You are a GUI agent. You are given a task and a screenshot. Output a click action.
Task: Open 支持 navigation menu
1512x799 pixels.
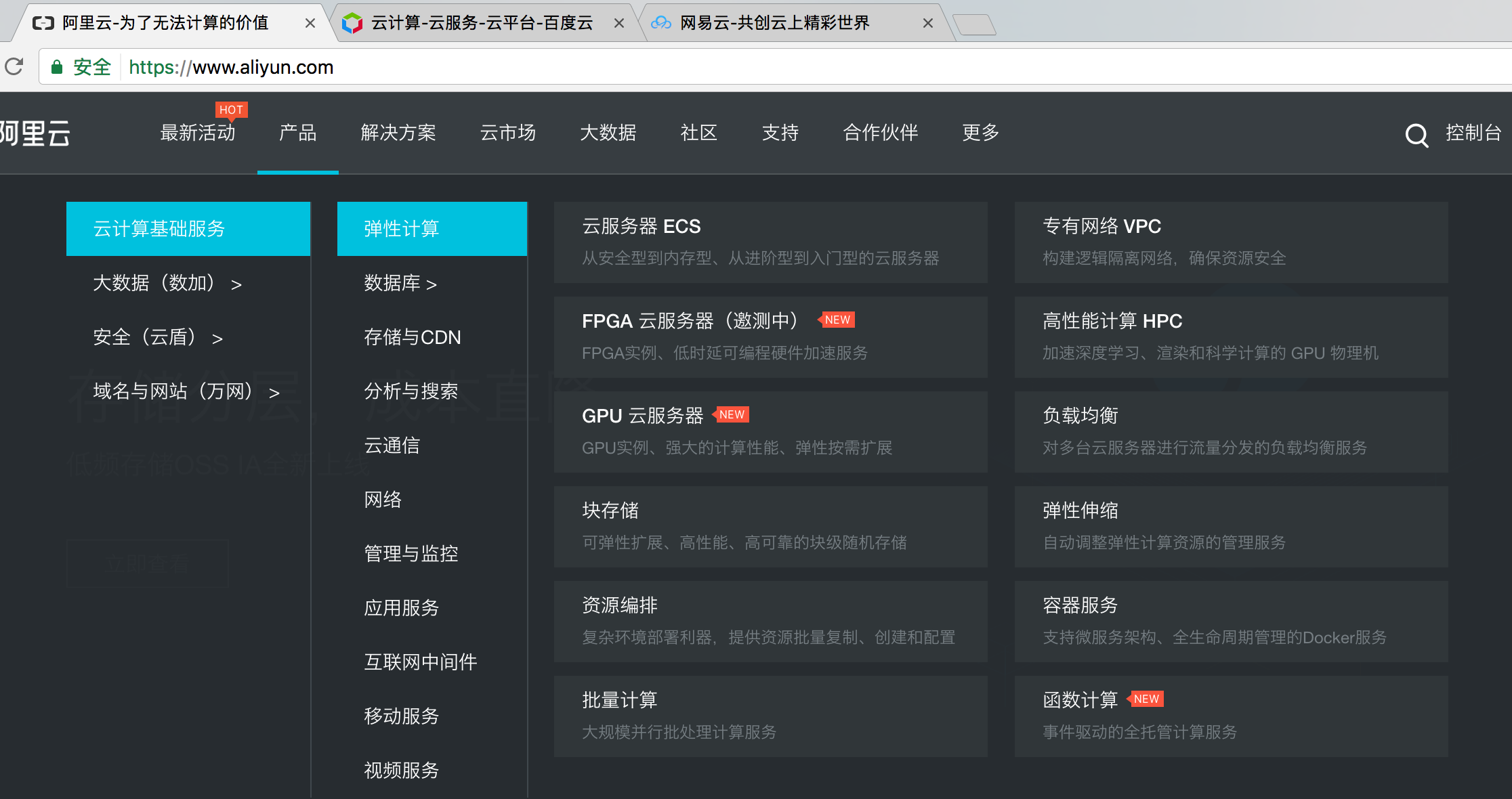(780, 133)
